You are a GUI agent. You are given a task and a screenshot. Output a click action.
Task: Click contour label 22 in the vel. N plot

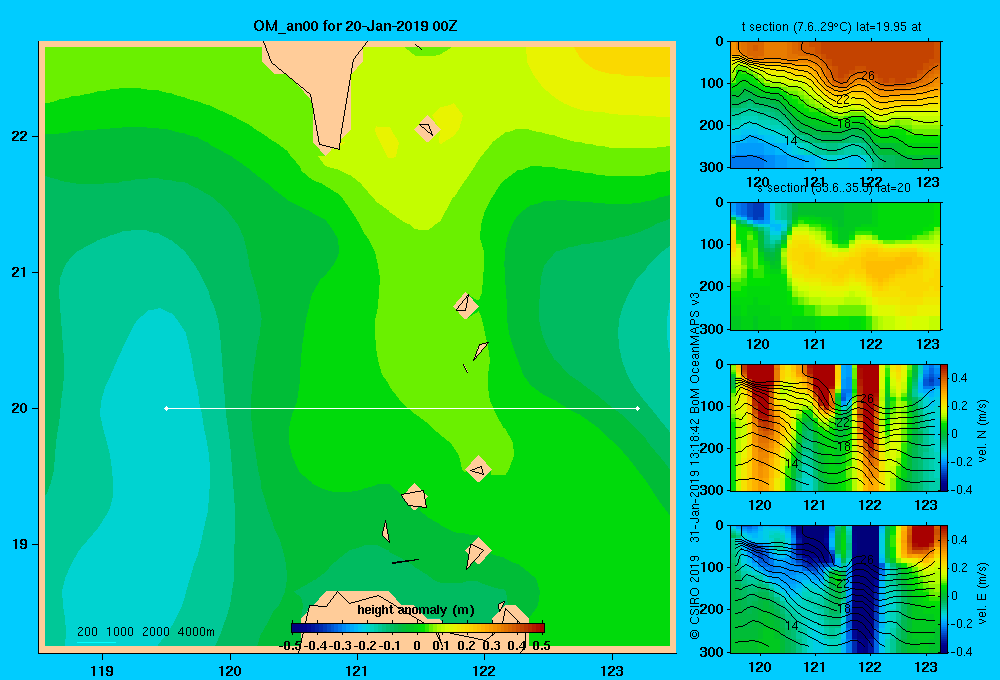[843, 422]
